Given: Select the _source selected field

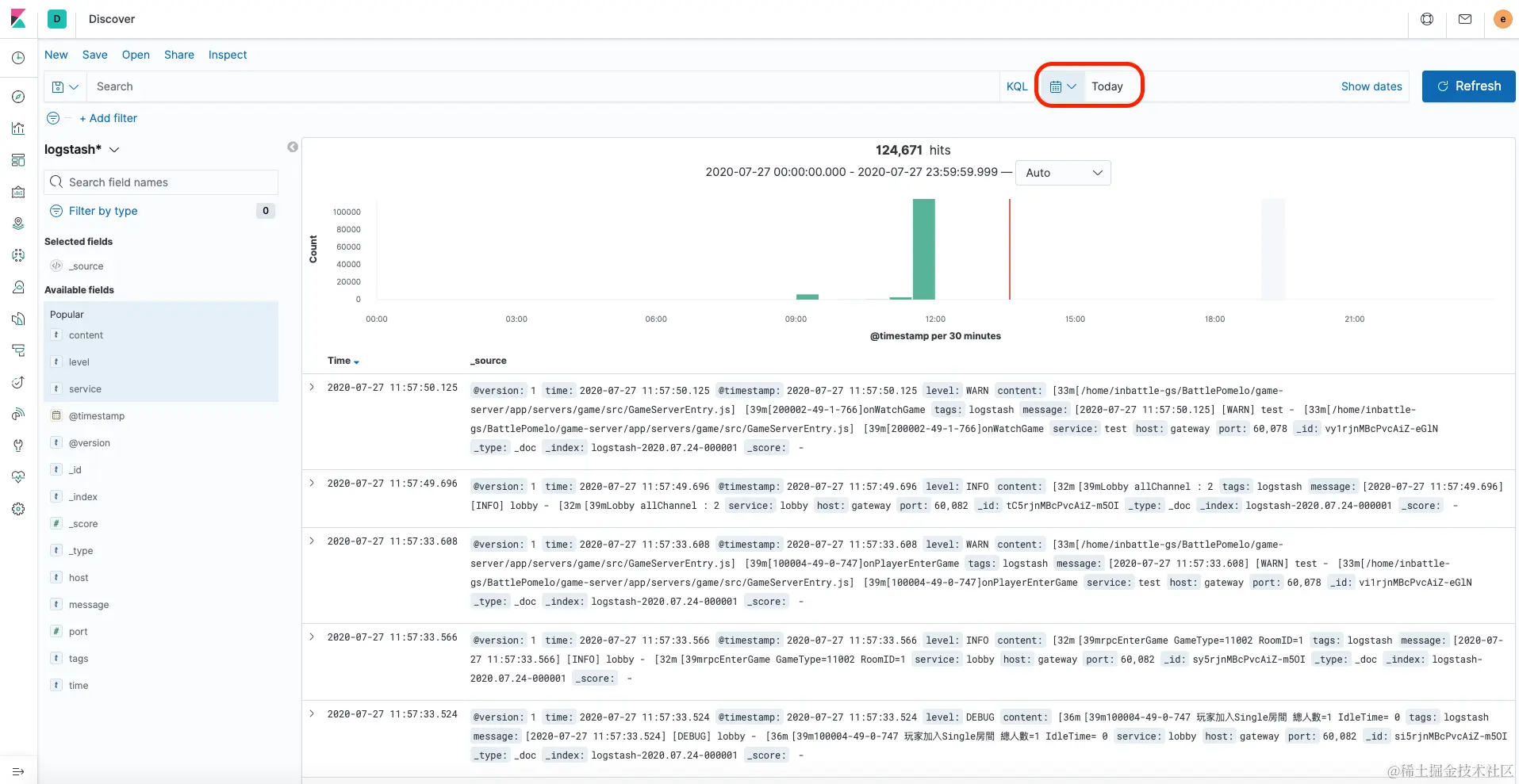Looking at the screenshot, I should (86, 266).
